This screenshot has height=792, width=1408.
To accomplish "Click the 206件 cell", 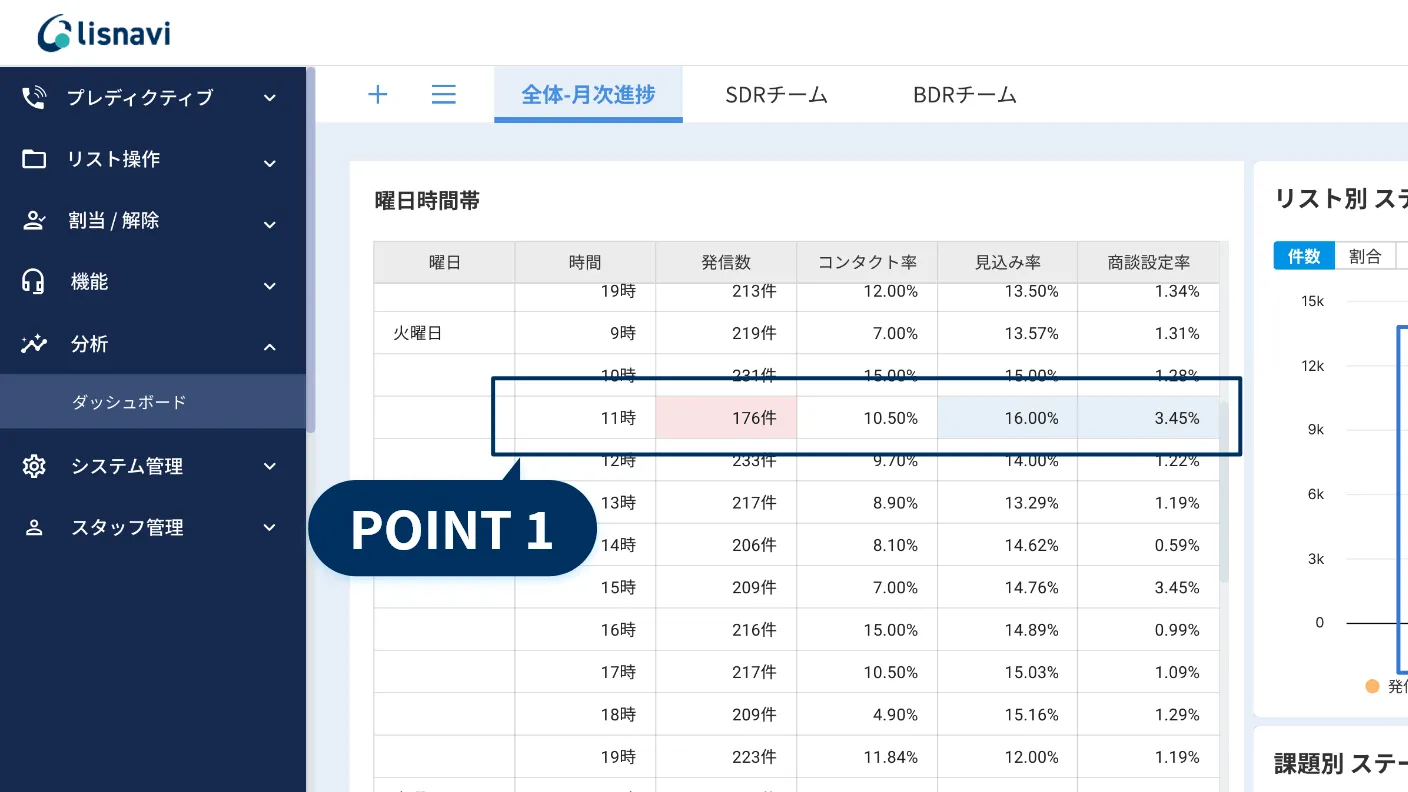I will (x=726, y=545).
